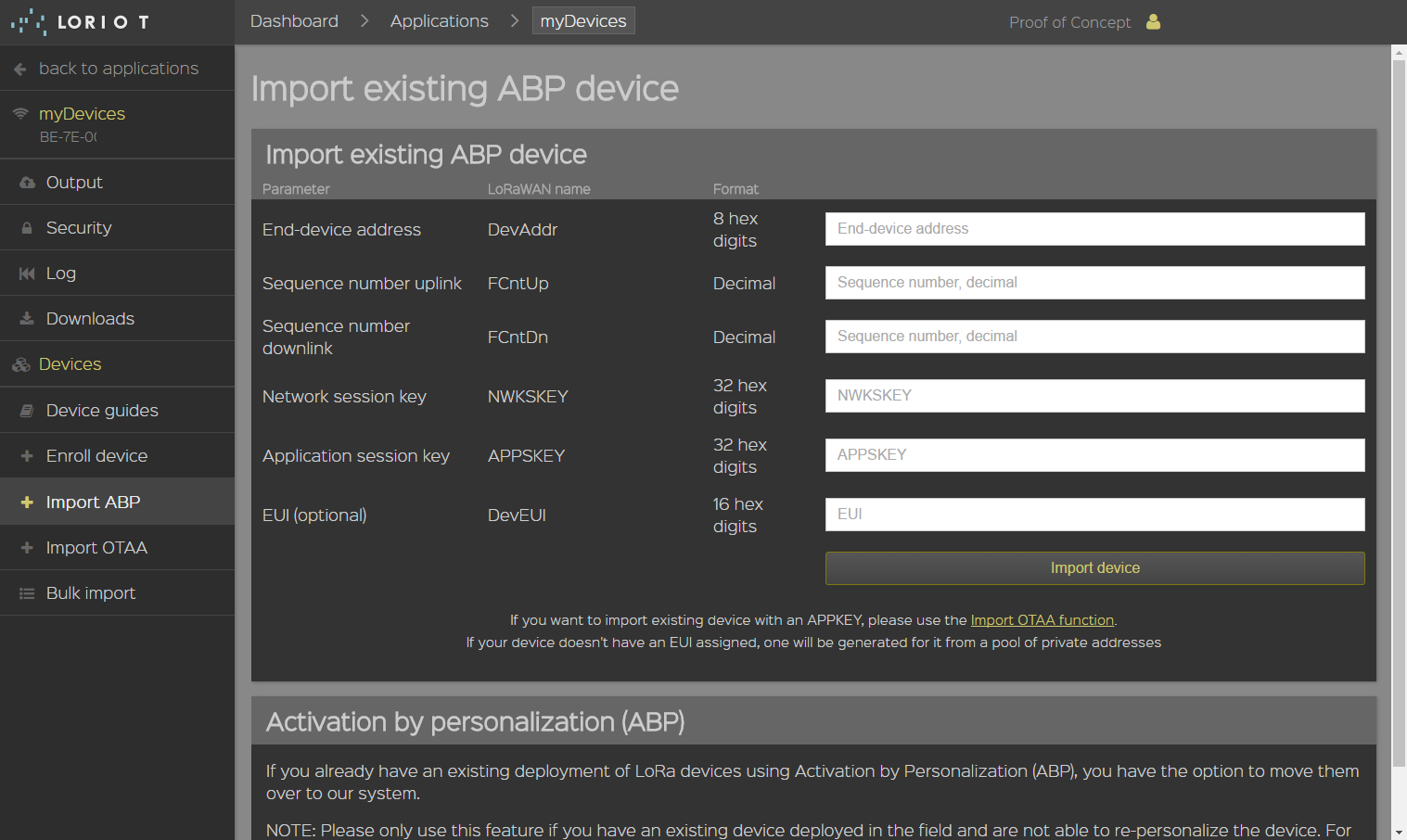Open Device guides
The width and height of the screenshot is (1407, 840).
point(117,411)
